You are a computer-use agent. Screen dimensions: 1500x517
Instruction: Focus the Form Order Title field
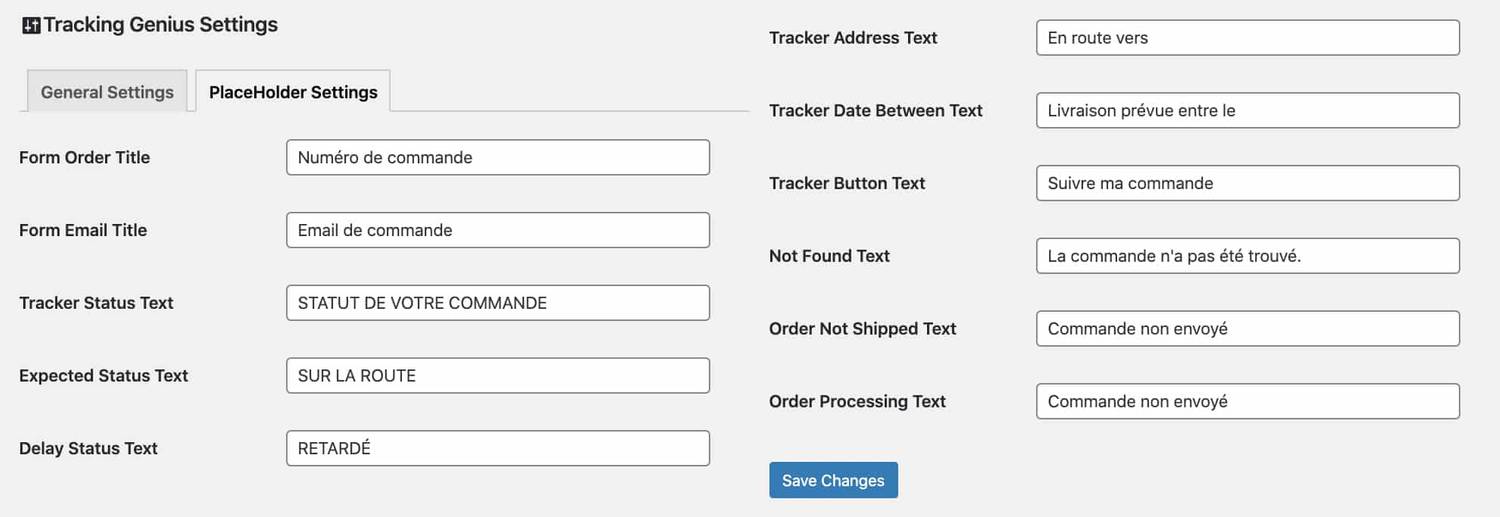coord(497,157)
